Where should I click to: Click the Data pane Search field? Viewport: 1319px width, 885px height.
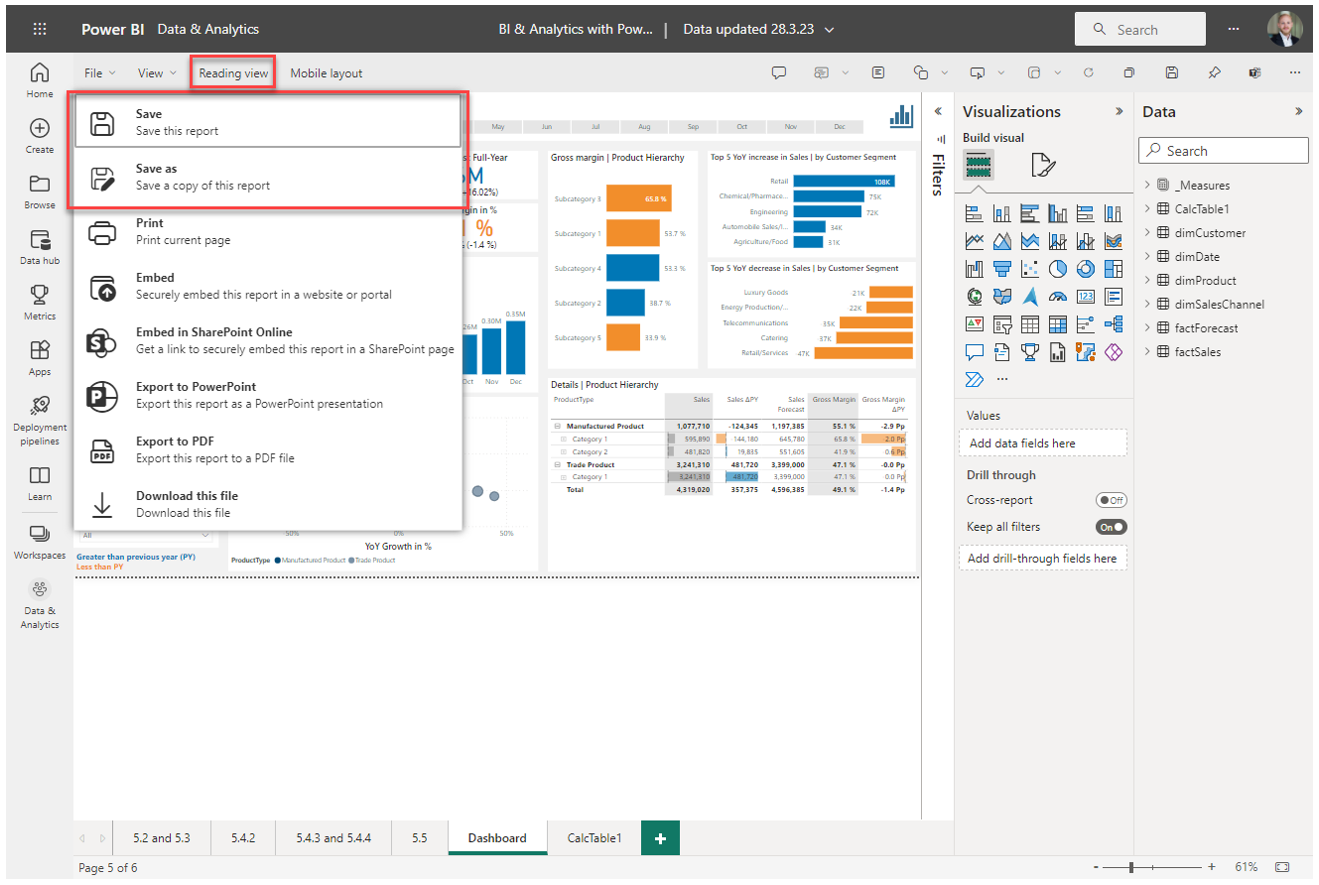click(x=1223, y=151)
